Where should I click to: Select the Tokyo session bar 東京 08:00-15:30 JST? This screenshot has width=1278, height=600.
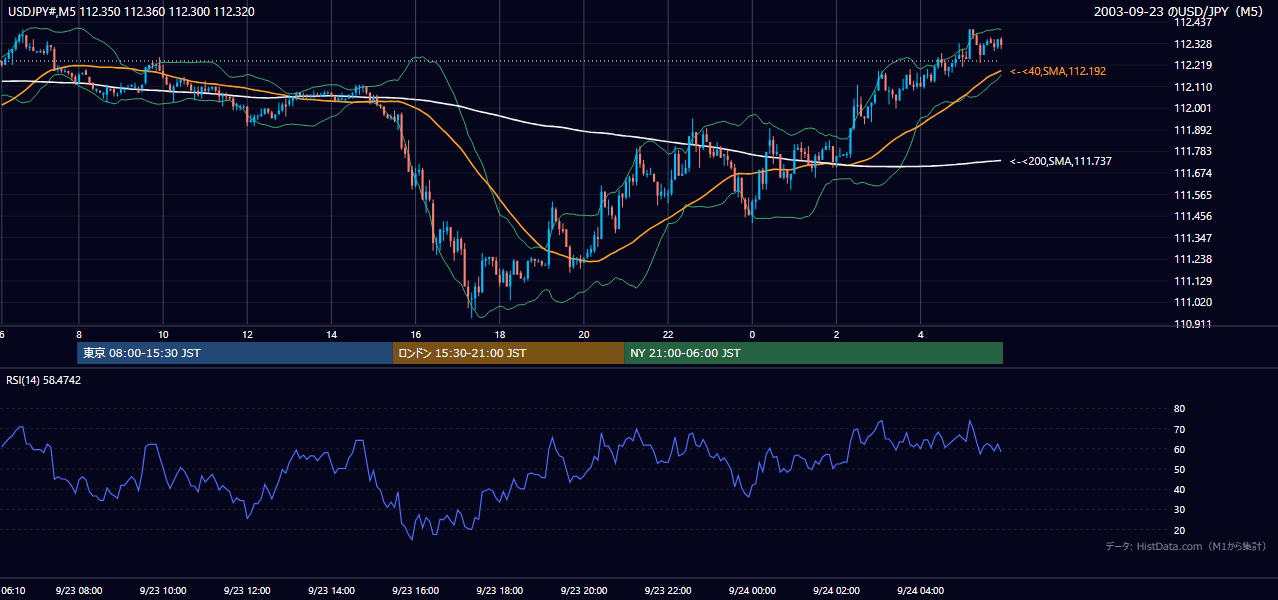pos(235,353)
